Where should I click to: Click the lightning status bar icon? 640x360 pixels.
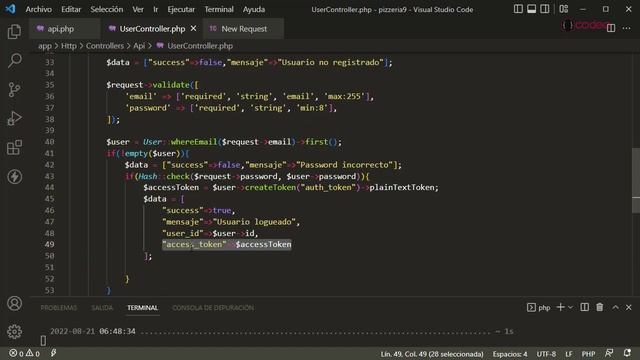pyautogui.click(x=53, y=353)
